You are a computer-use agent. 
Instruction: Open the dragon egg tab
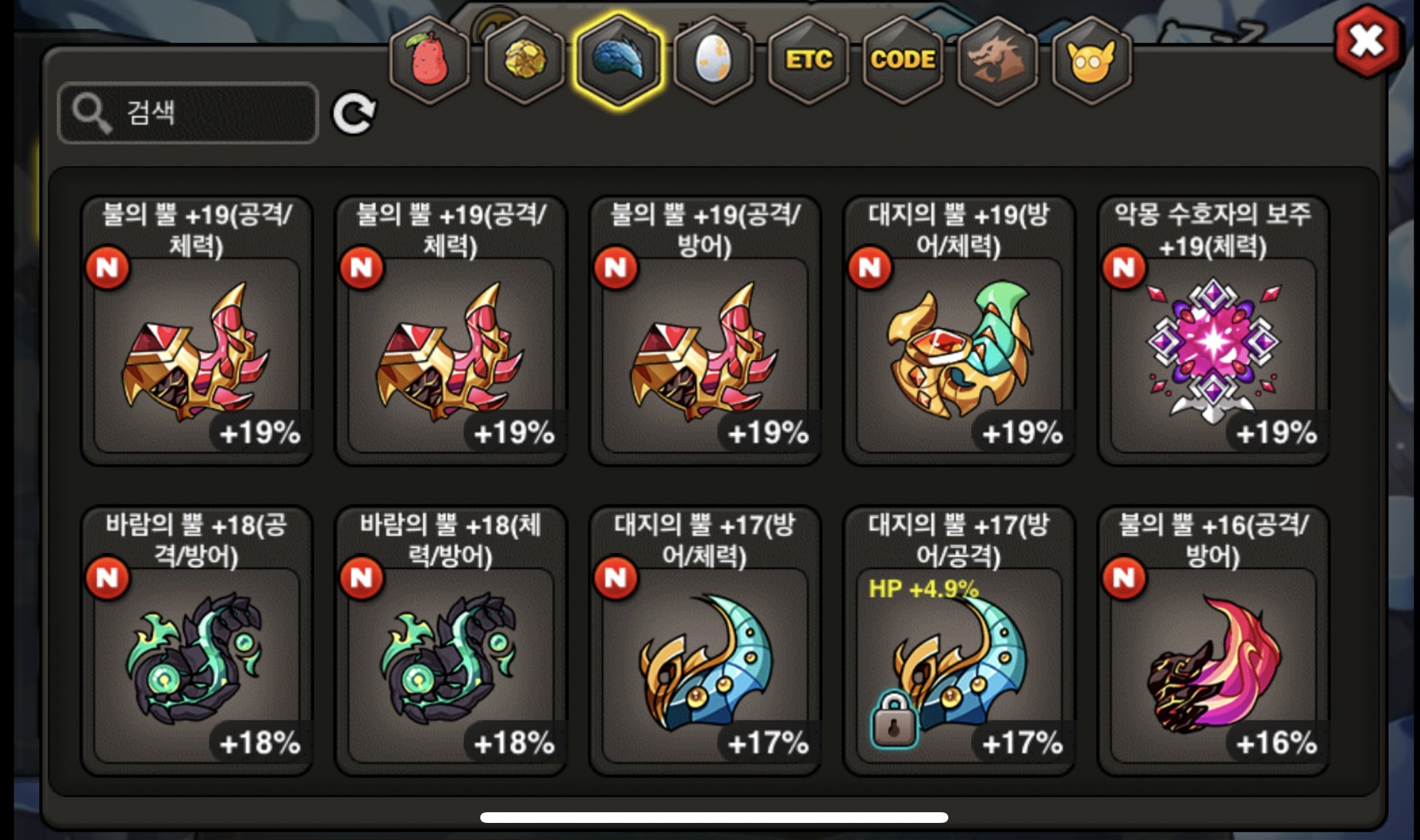[x=713, y=60]
